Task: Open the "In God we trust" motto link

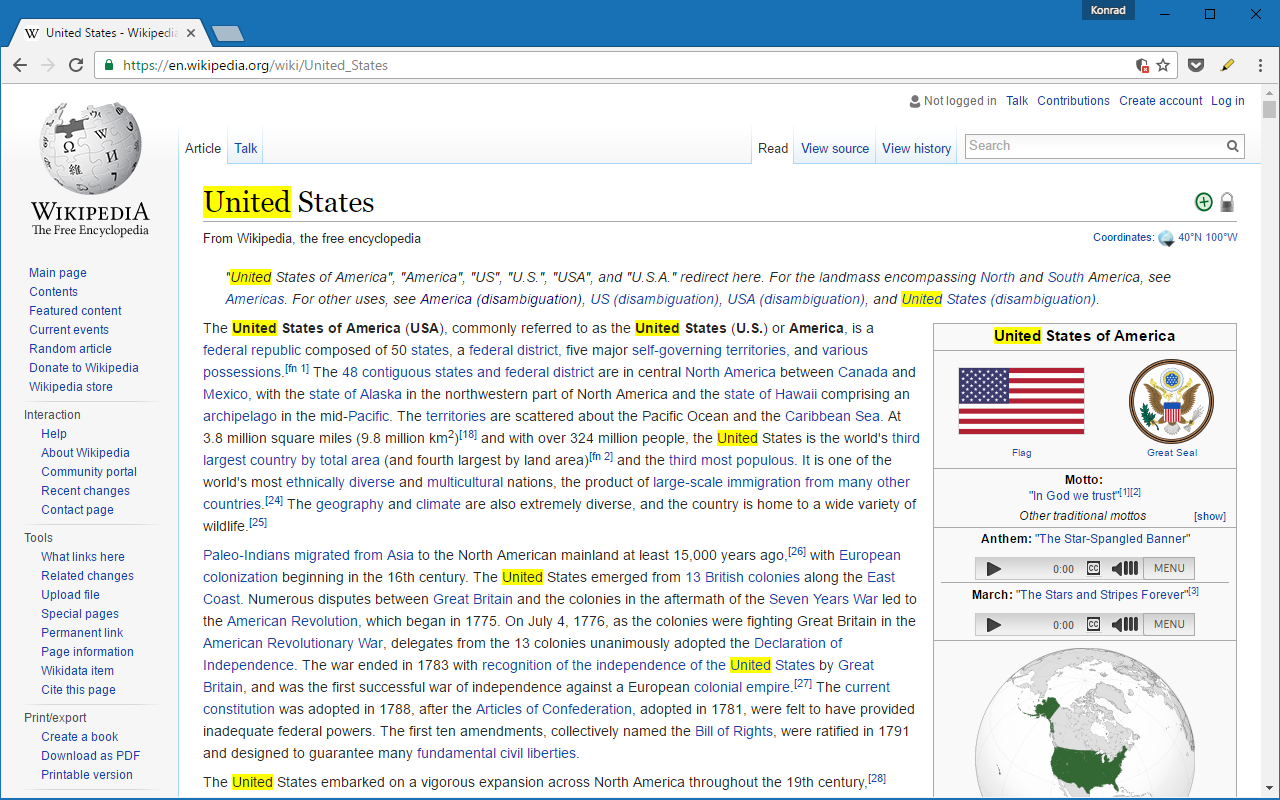Action: (1073, 495)
